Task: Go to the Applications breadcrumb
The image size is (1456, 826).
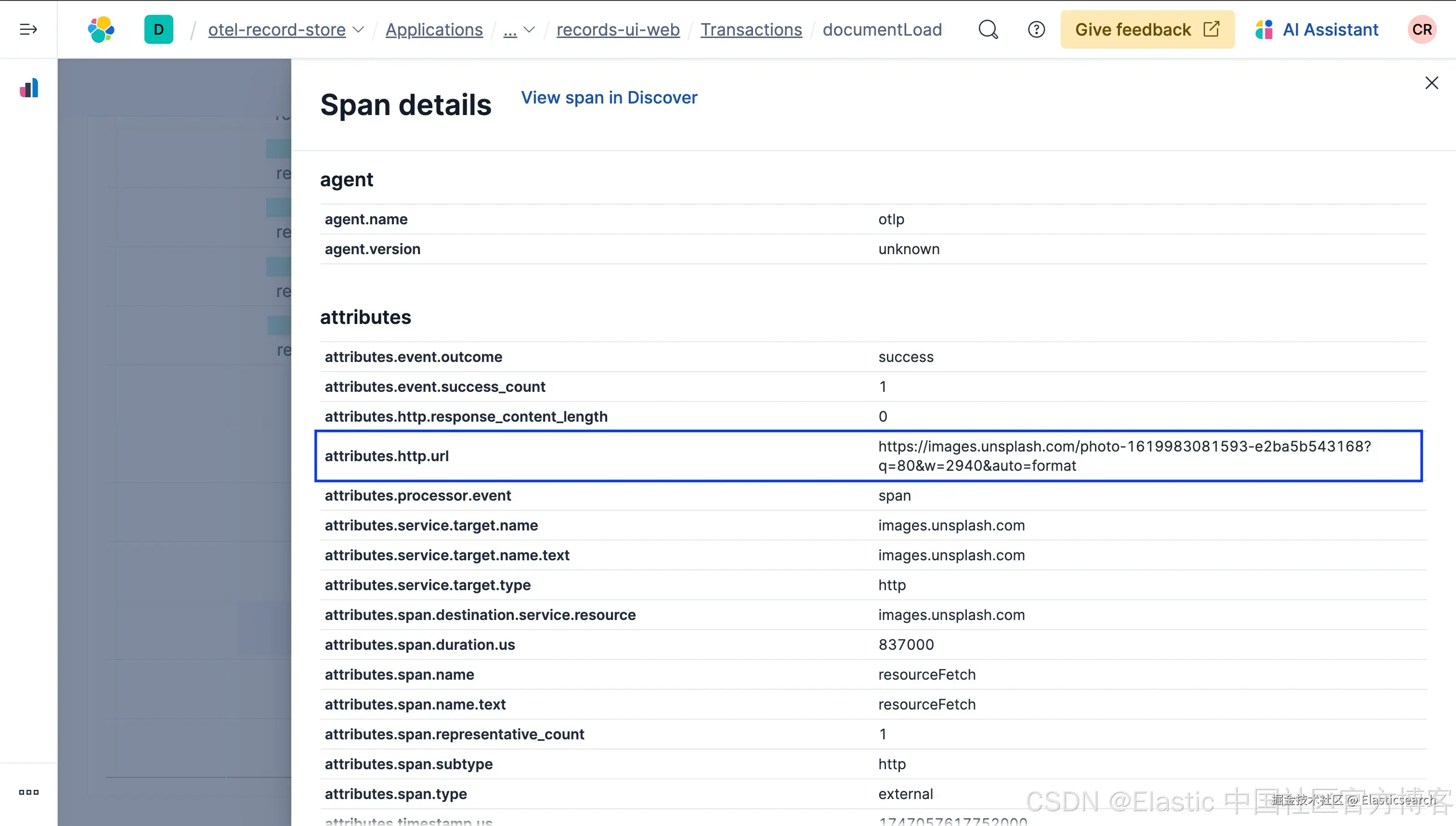Action: tap(434, 29)
